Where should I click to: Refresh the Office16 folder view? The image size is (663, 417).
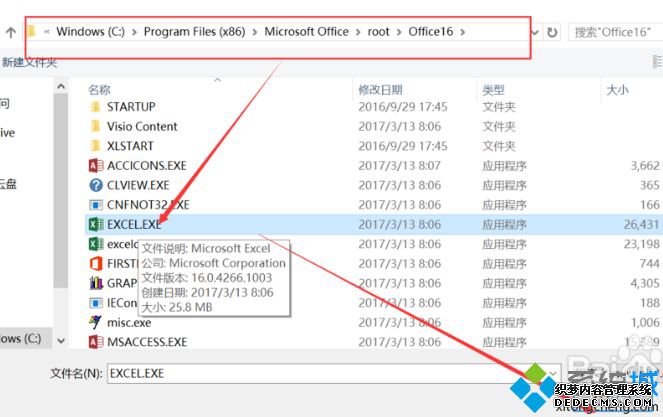click(x=552, y=32)
